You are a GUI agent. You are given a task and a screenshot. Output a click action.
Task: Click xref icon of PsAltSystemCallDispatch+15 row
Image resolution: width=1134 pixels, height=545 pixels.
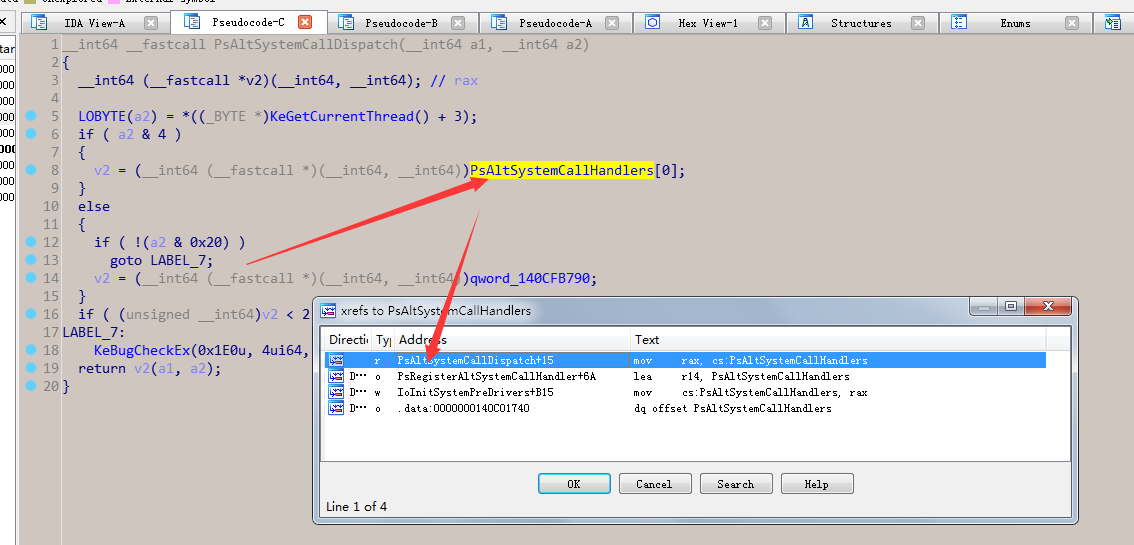[336, 360]
